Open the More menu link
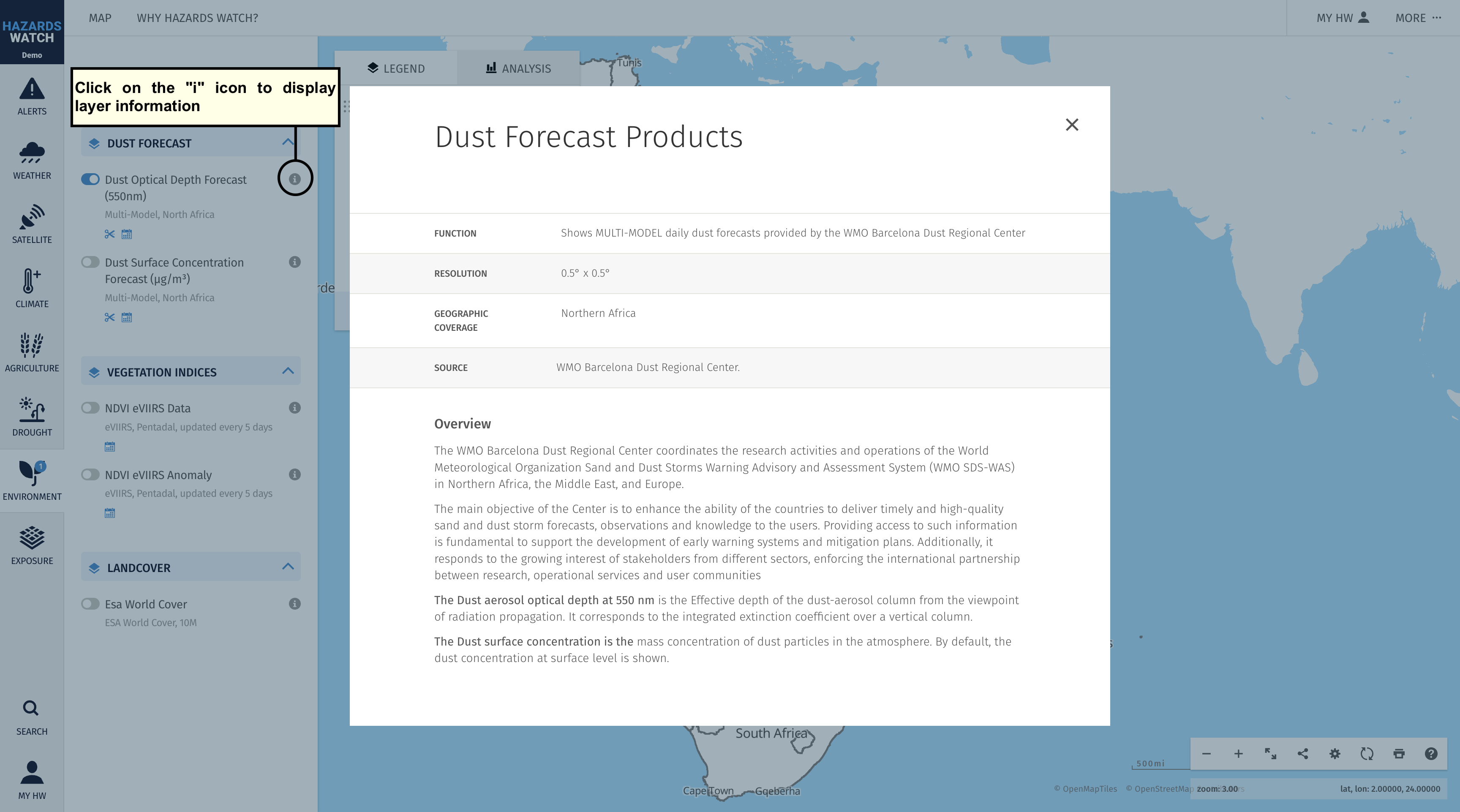Screen dimensions: 1460x812 pyautogui.click(x=1418, y=18)
